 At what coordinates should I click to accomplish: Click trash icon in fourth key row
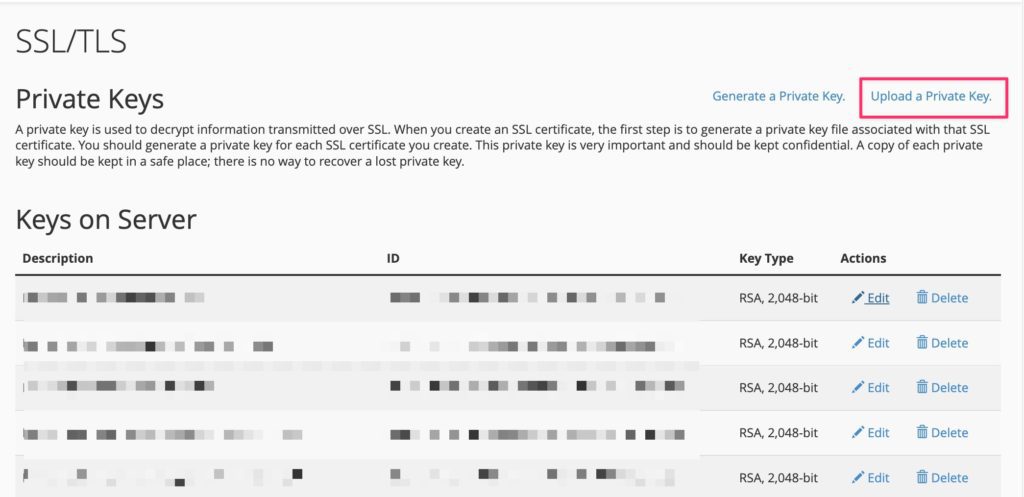[922, 433]
